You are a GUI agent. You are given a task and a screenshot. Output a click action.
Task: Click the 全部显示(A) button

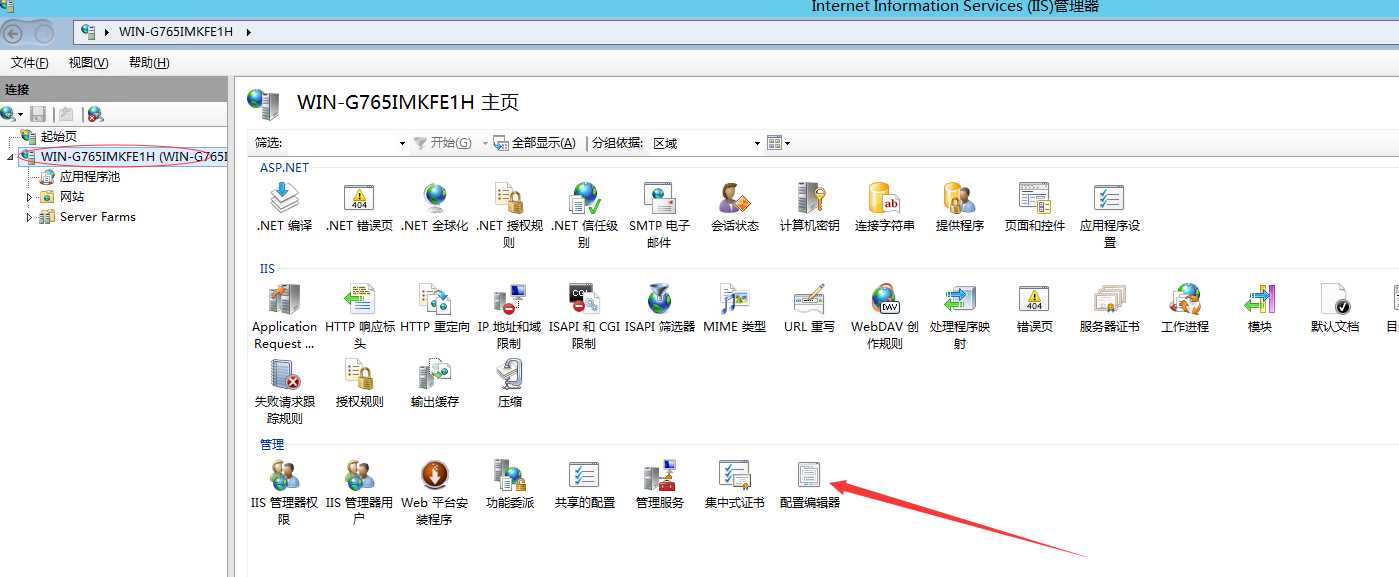point(535,143)
